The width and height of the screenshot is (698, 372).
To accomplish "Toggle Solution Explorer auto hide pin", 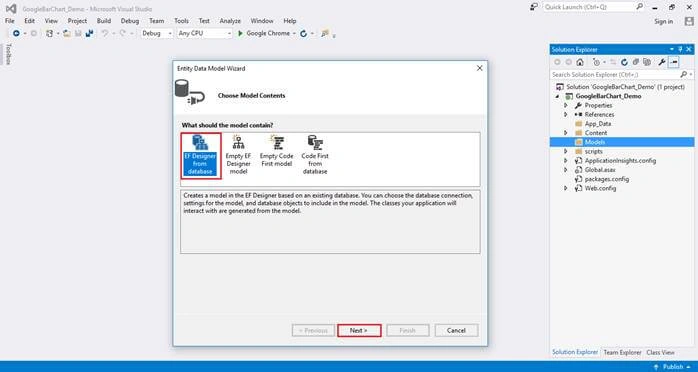I will (680, 49).
